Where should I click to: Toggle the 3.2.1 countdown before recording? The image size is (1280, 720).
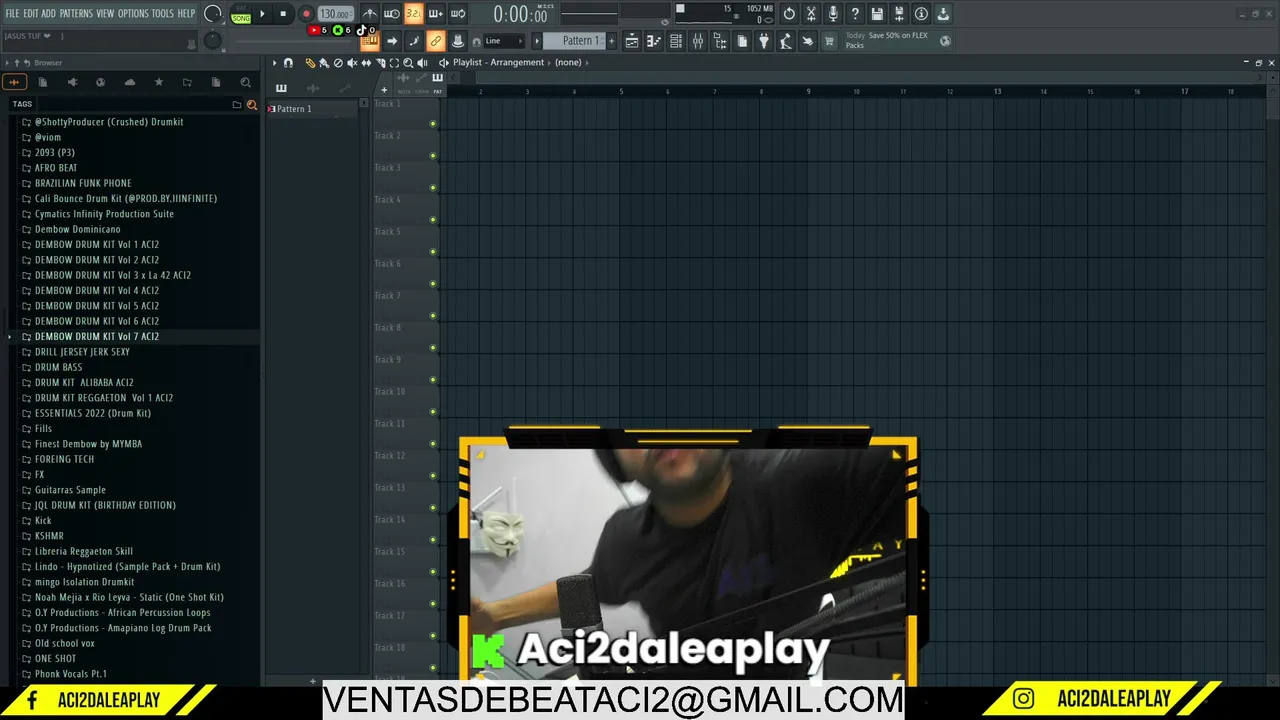coord(414,14)
